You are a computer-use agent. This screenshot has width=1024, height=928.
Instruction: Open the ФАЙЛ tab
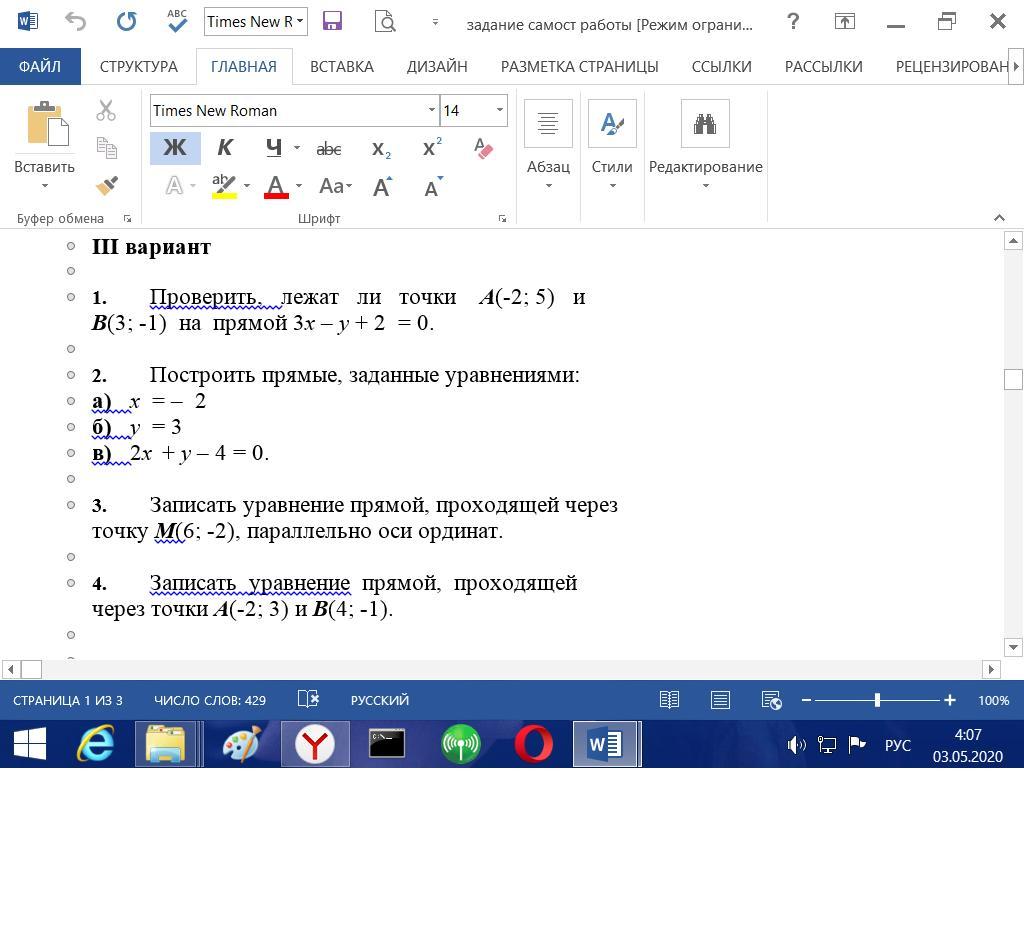pyautogui.click(x=40, y=67)
